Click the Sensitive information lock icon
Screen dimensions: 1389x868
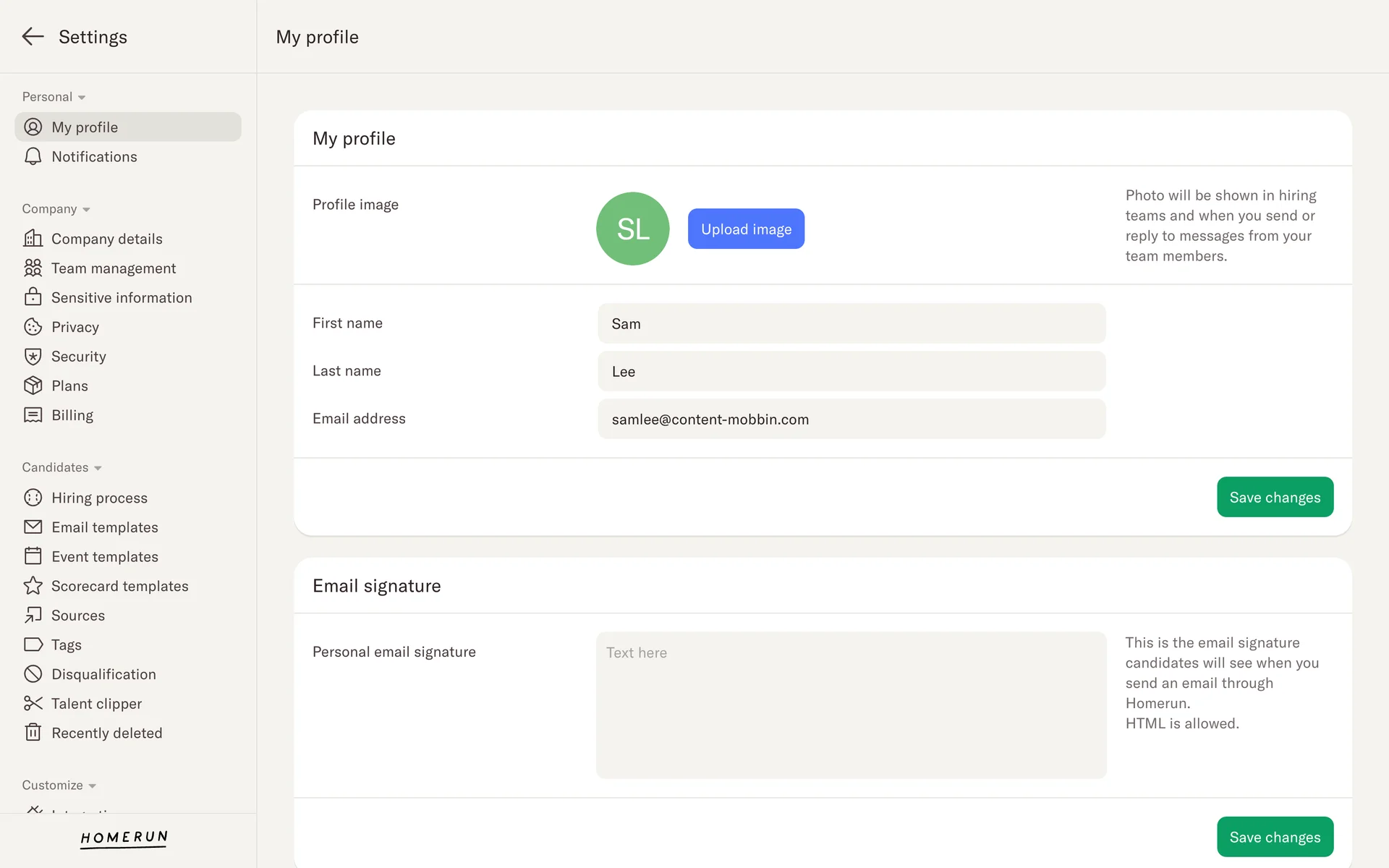(33, 297)
